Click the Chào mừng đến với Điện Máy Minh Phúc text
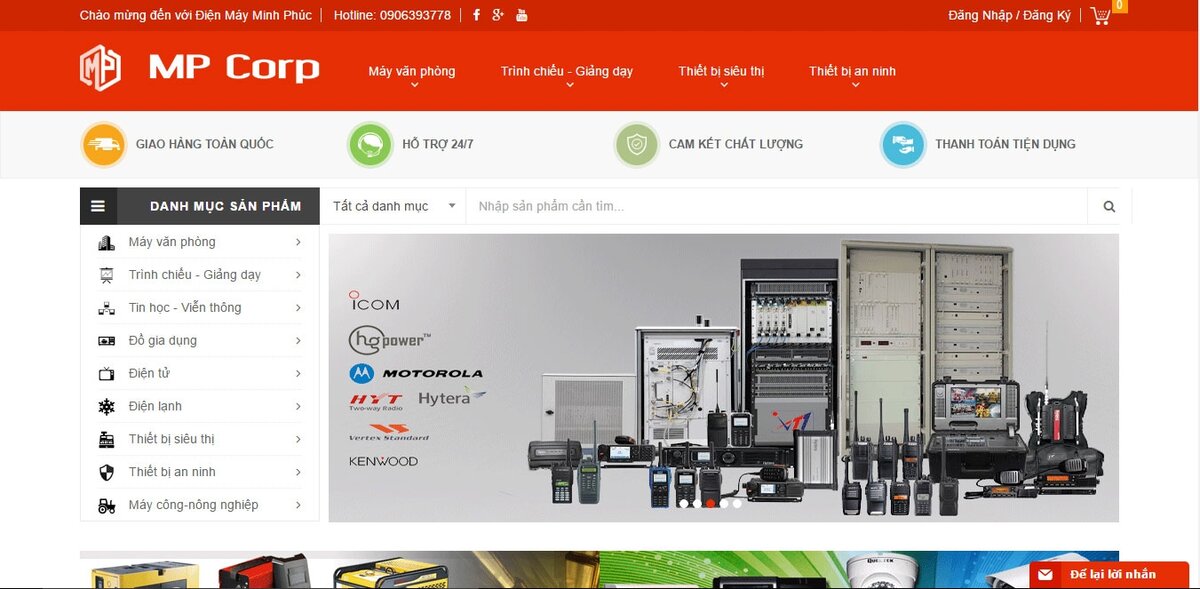The height and width of the screenshot is (589, 1200). (x=196, y=15)
